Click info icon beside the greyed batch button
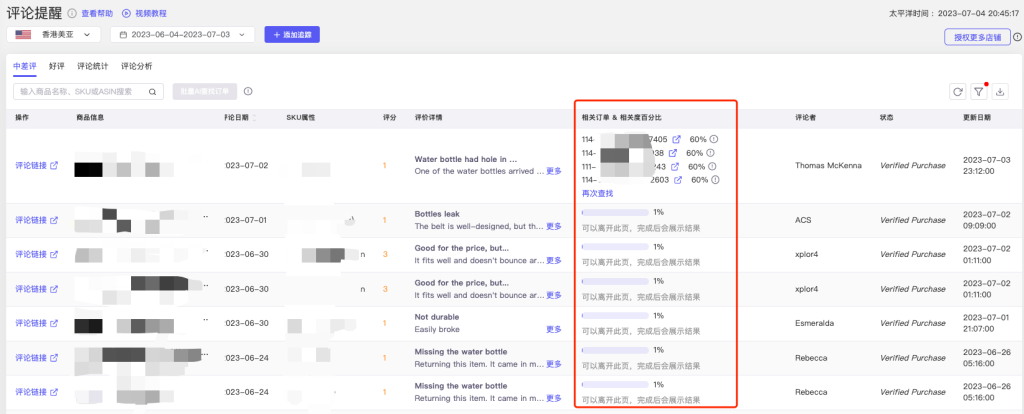 (247, 91)
